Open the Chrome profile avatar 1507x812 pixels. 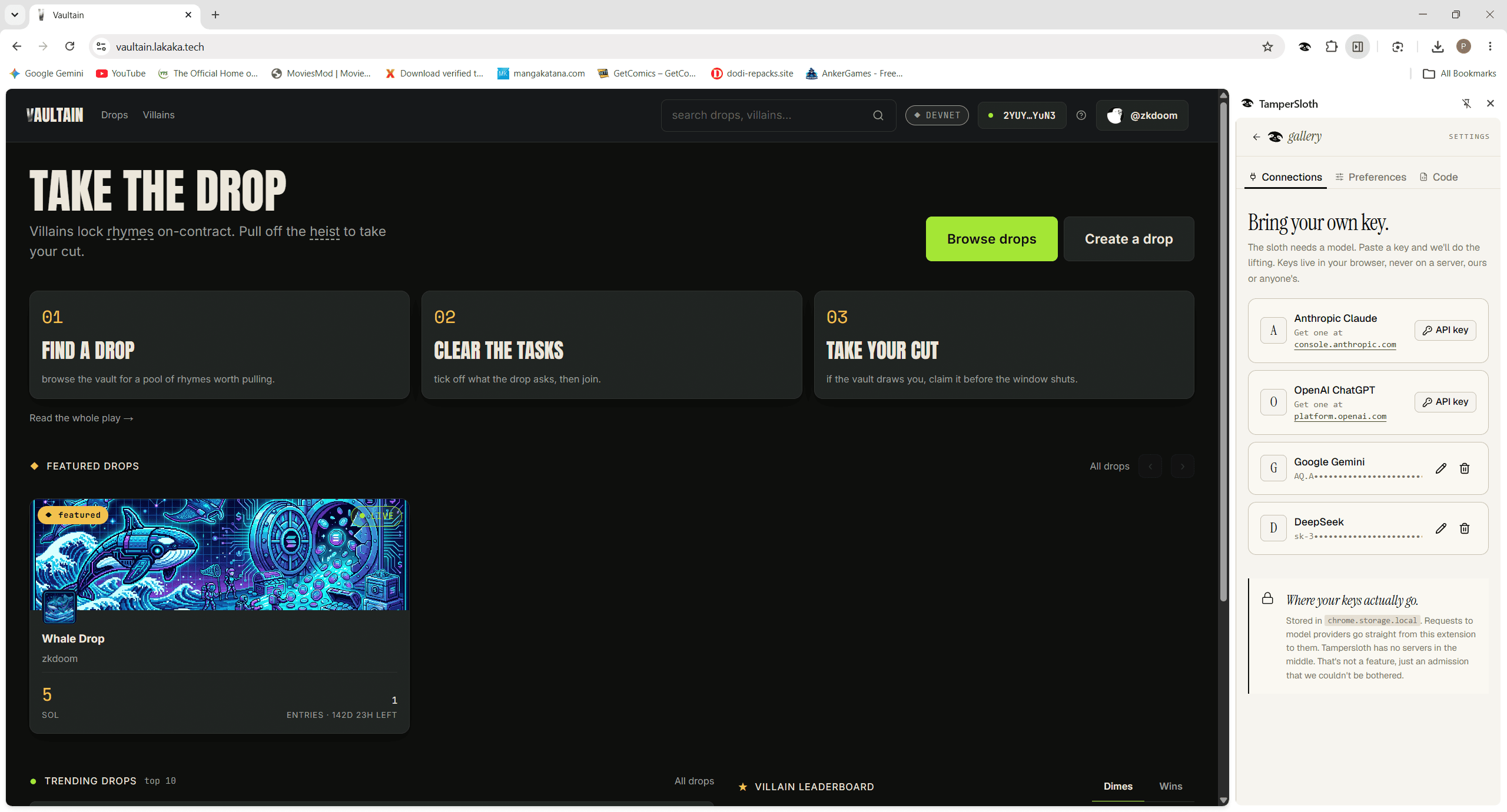point(1463,46)
